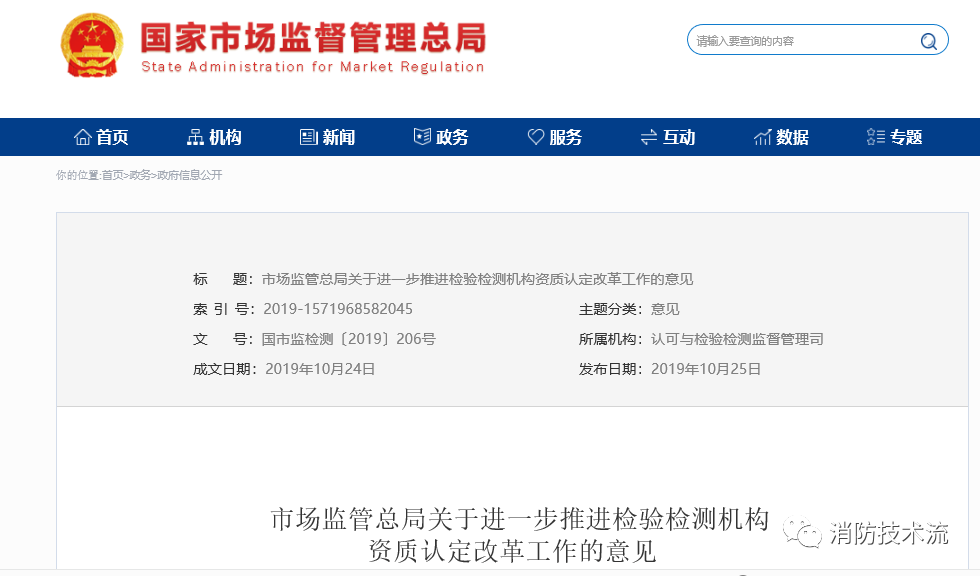The width and height of the screenshot is (980, 576).
Task: Click the national emblem logo
Action: [x=92, y=47]
